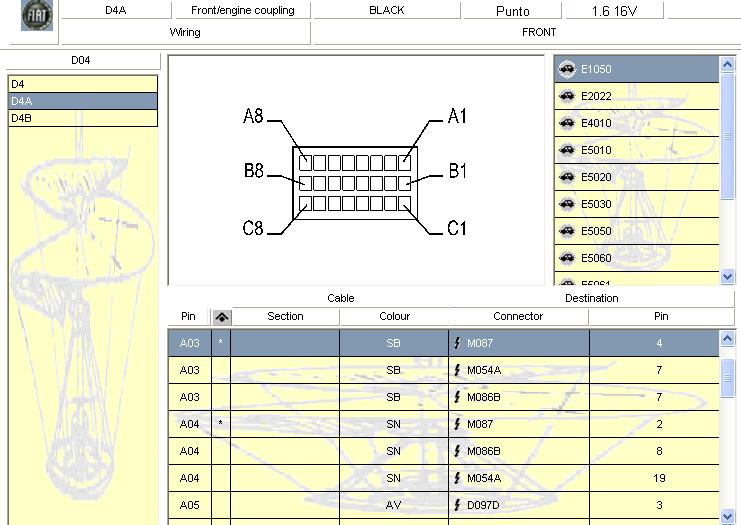This screenshot has height=525, width=741.
Task: Click the D4A field in top header
Action: [116, 10]
